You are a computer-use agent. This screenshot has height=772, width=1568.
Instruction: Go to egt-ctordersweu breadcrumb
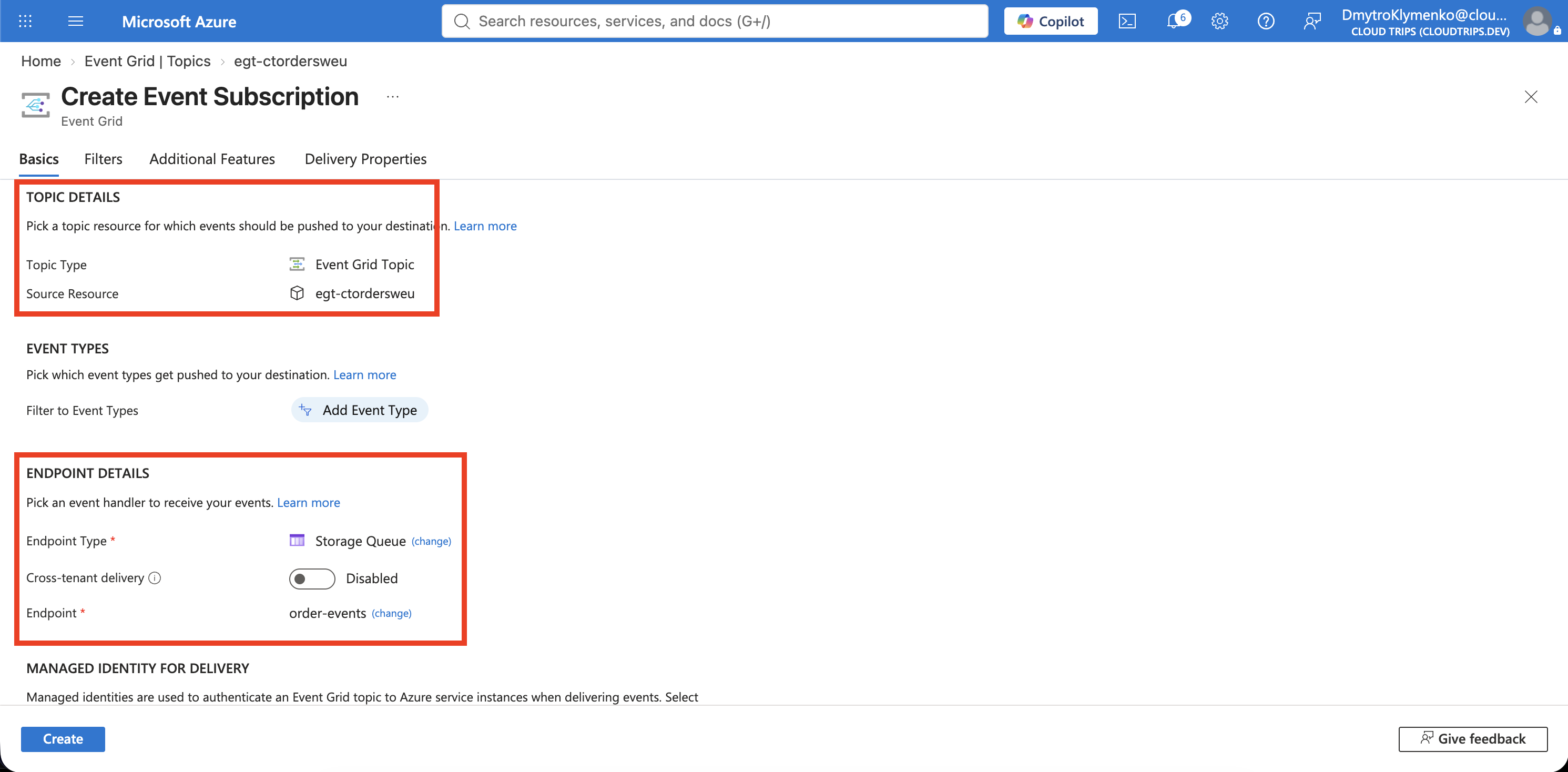(290, 61)
